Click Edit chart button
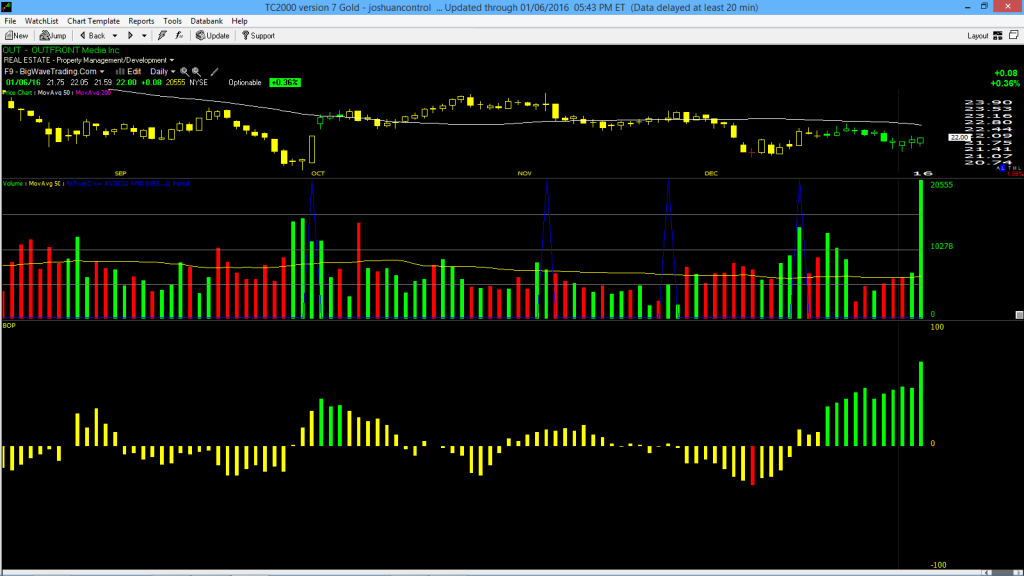This screenshot has height=576, width=1024. 129,71
